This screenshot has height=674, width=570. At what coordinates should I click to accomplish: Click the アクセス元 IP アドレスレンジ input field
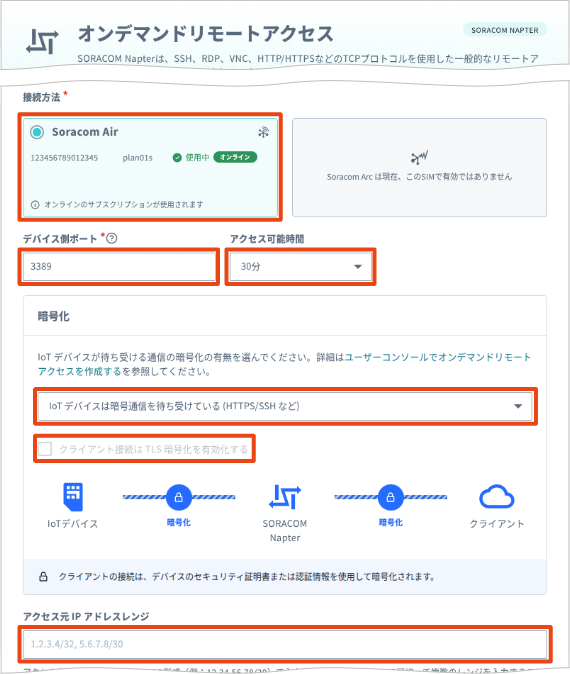(x=285, y=644)
